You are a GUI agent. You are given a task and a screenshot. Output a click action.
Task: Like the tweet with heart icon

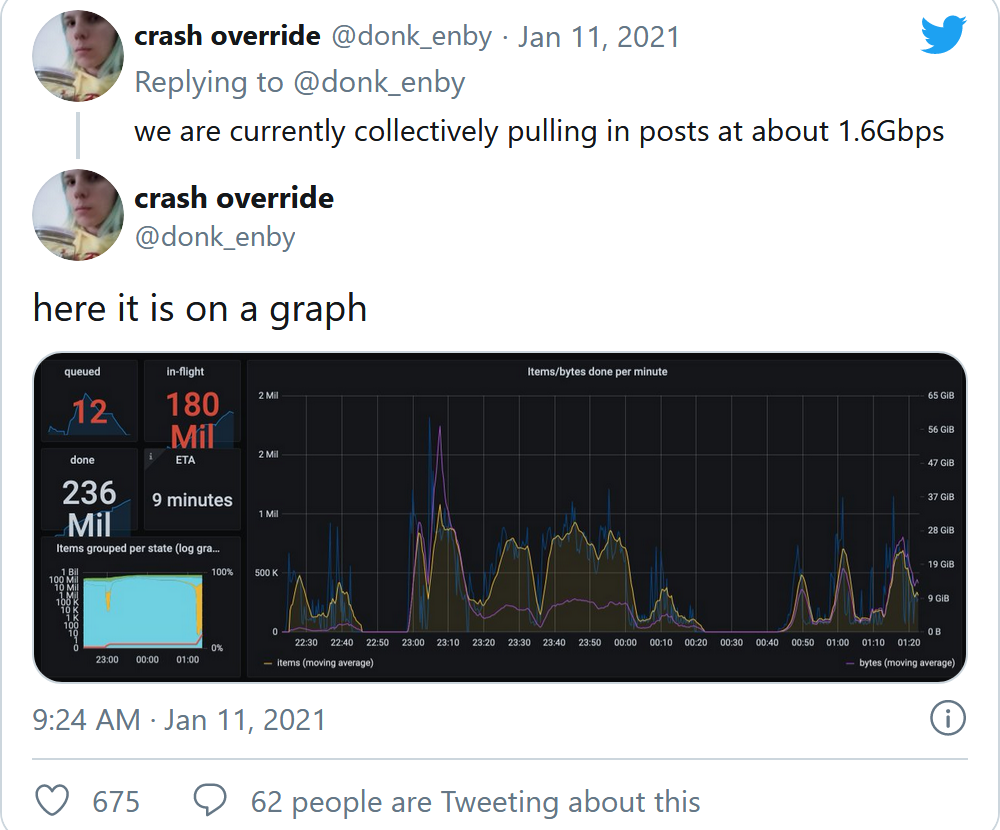tap(52, 801)
